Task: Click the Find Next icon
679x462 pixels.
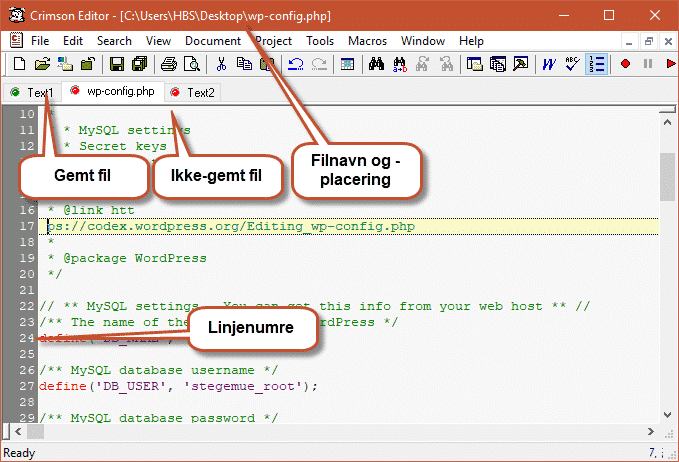Action: pyautogui.click(x=423, y=64)
